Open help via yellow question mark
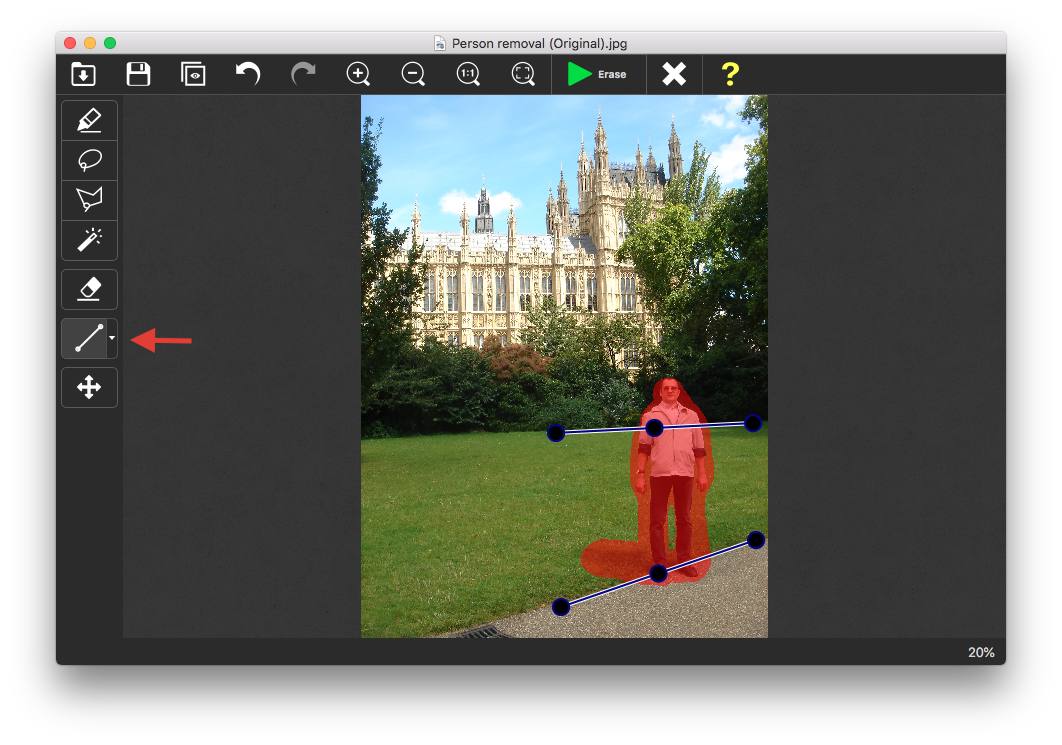Image resolution: width=1062 pixels, height=745 pixels. pyautogui.click(x=730, y=74)
